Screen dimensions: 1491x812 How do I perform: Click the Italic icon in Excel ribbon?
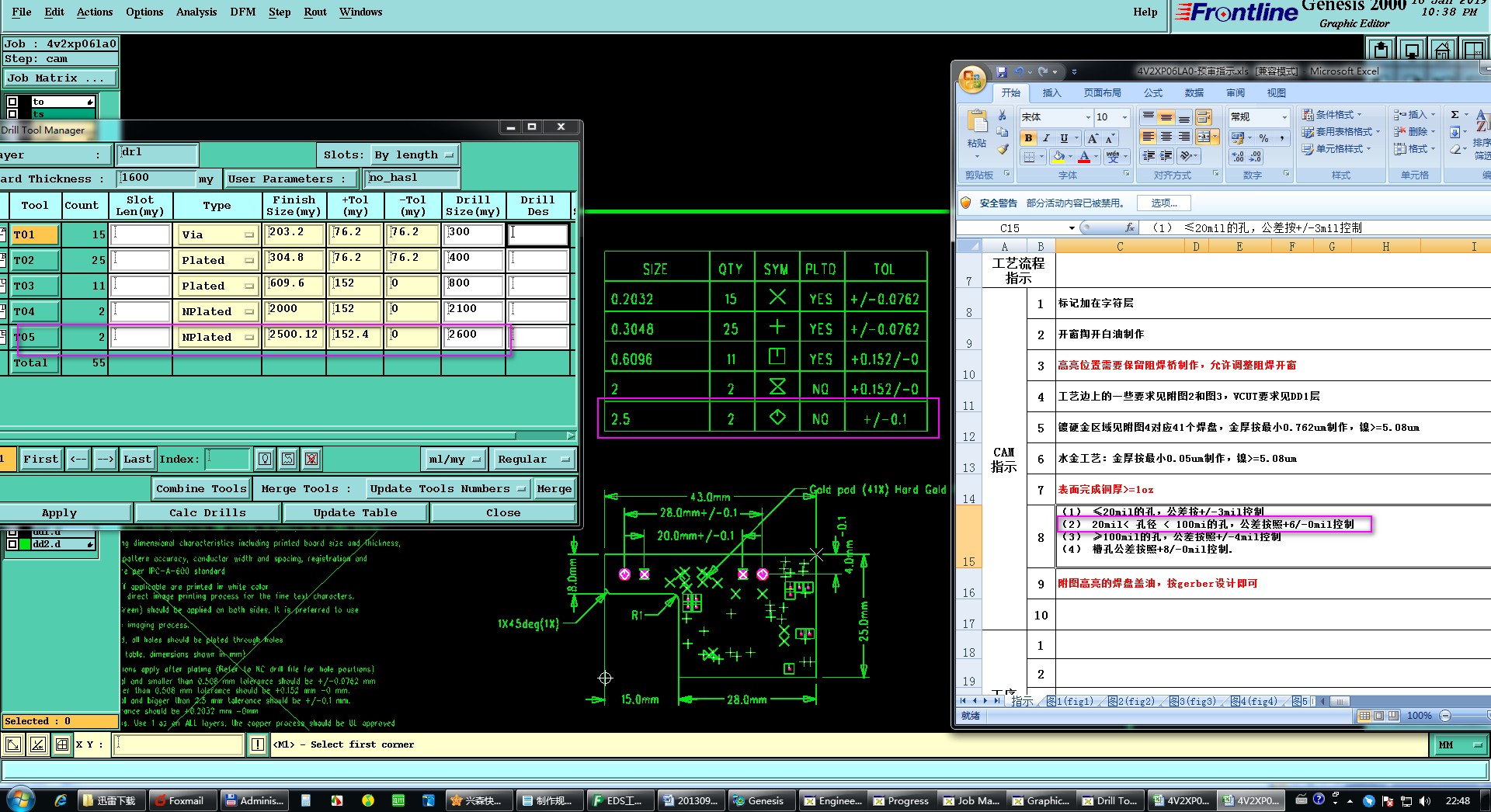click(1046, 138)
